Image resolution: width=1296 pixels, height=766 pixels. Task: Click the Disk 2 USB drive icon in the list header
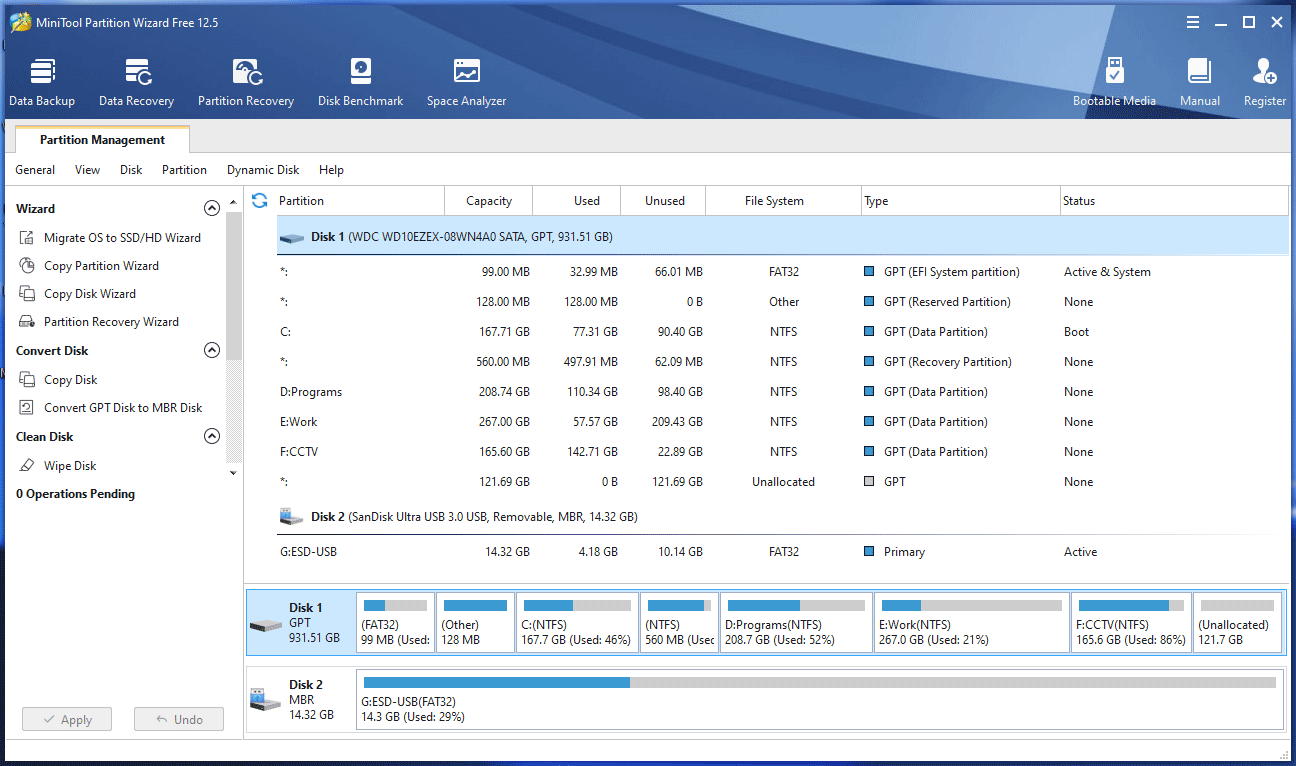point(291,517)
